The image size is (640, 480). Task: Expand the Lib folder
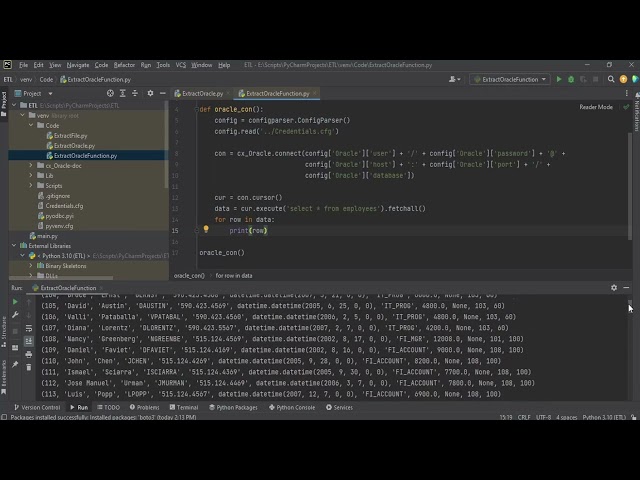tap(31, 176)
